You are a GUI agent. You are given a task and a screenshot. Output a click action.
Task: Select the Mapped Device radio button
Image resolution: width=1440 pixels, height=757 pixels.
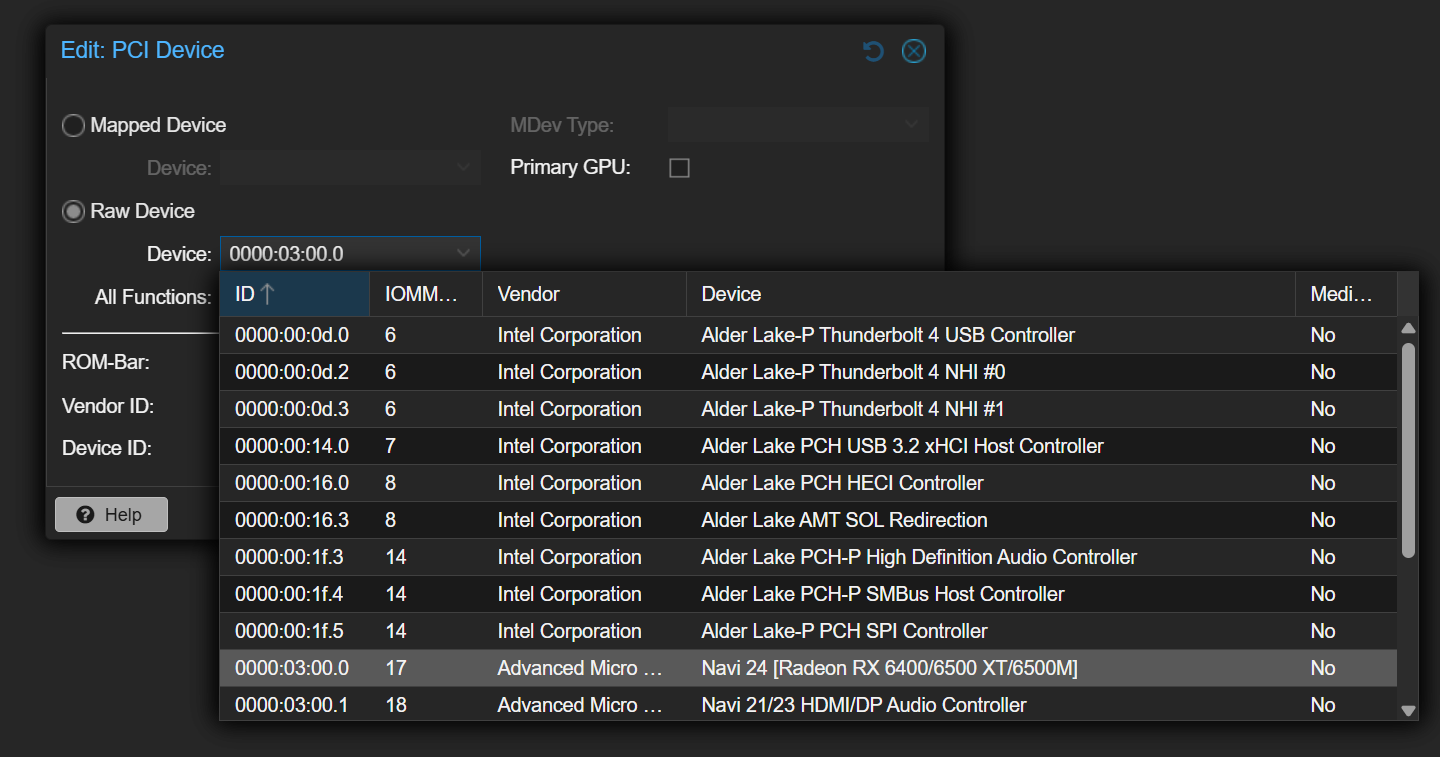tap(74, 126)
